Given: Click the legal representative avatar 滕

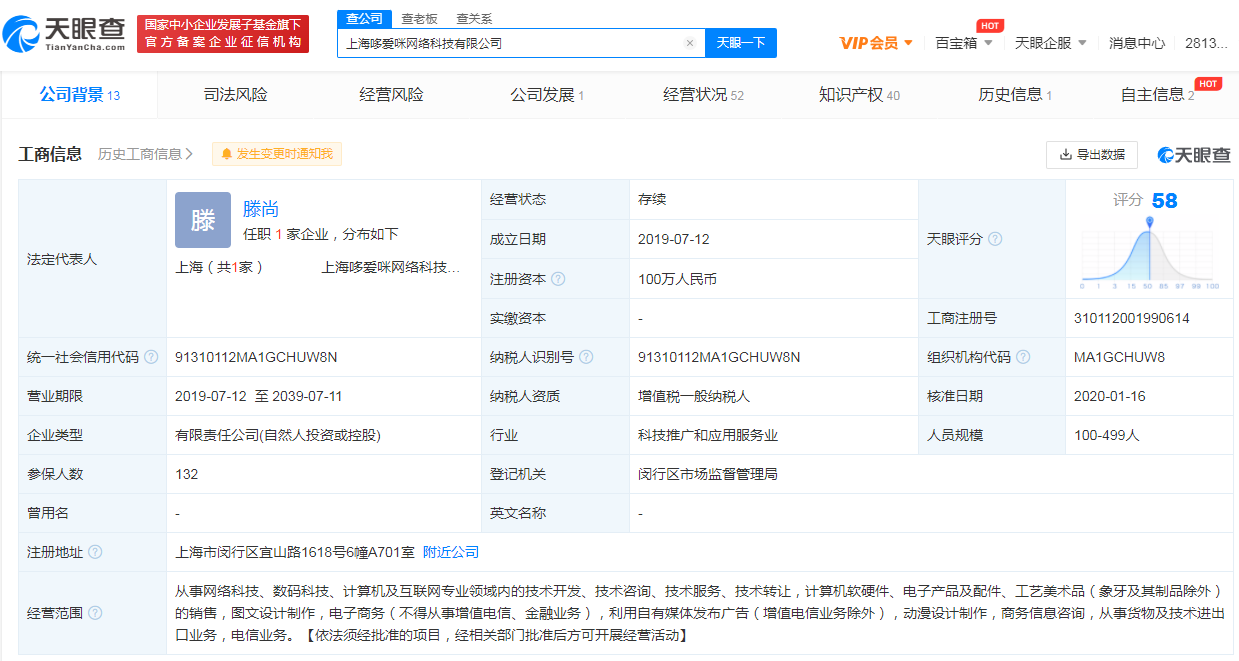Looking at the screenshot, I should pos(203,220).
